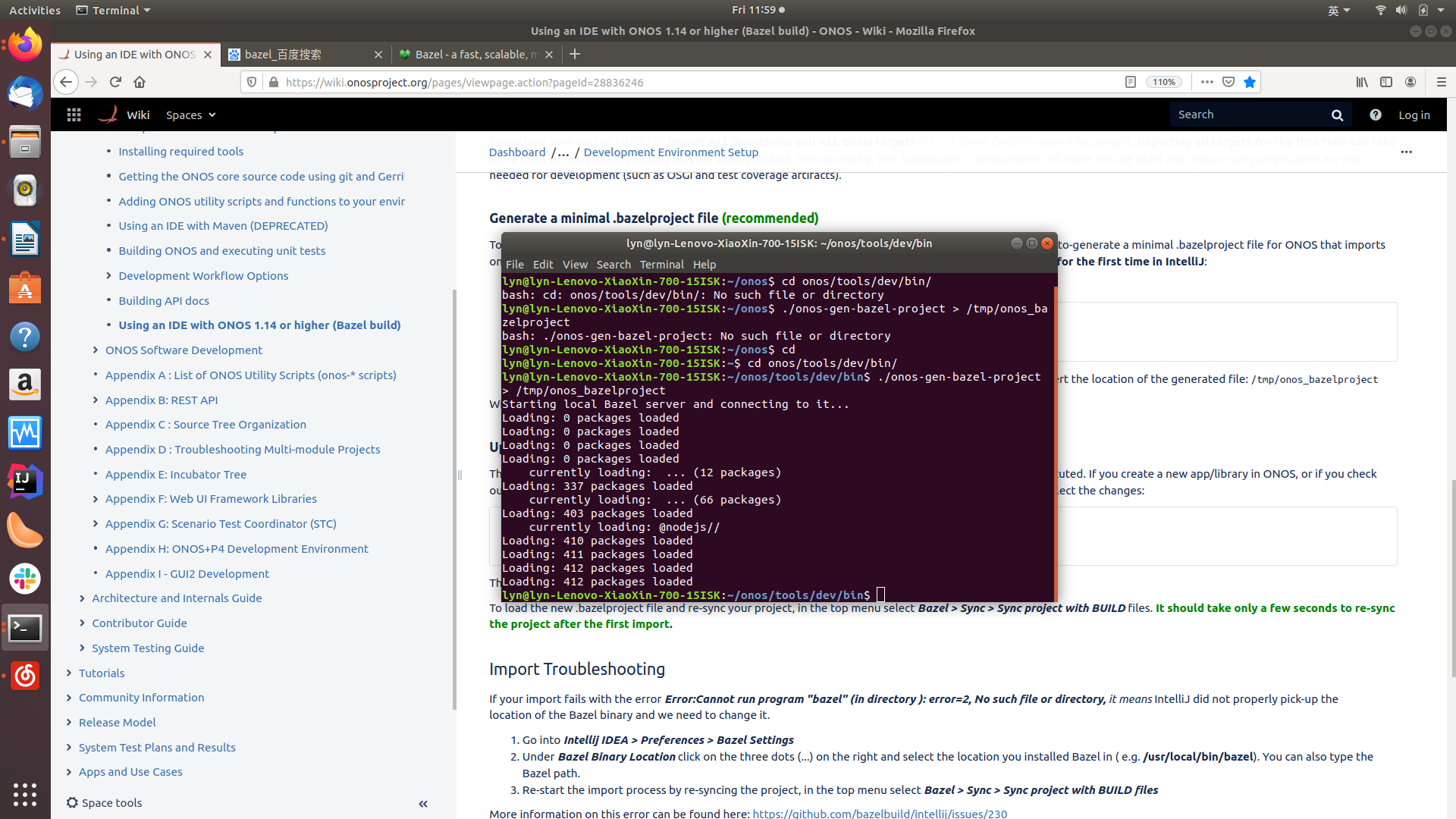Screen dimensions: 1456x819
Task: Click the Firefox reload page icon
Action: [x=115, y=82]
